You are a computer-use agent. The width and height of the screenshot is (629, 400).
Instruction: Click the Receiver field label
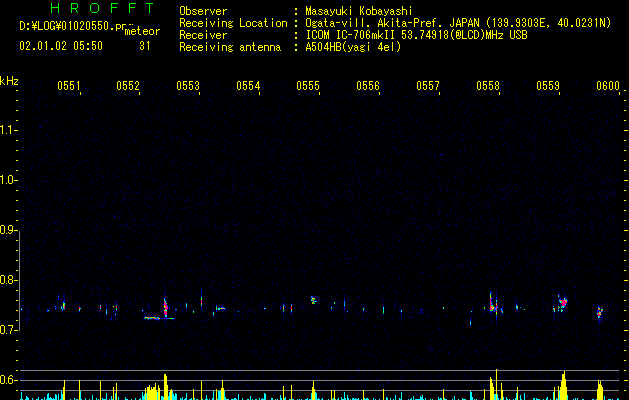click(203, 35)
